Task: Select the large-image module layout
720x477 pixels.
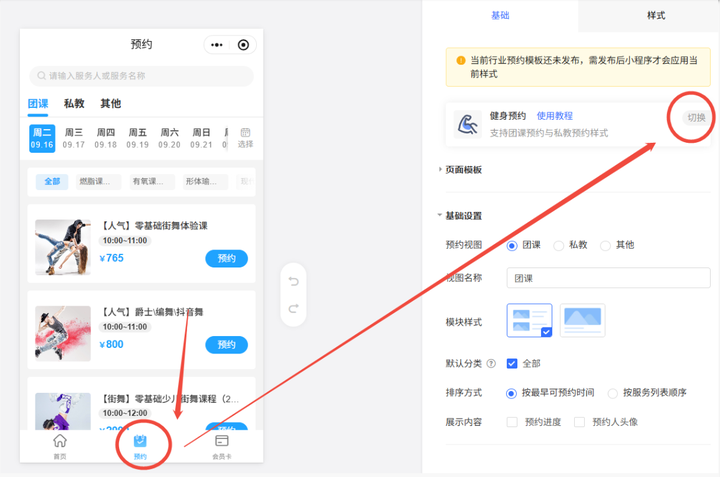Action: pos(582,319)
